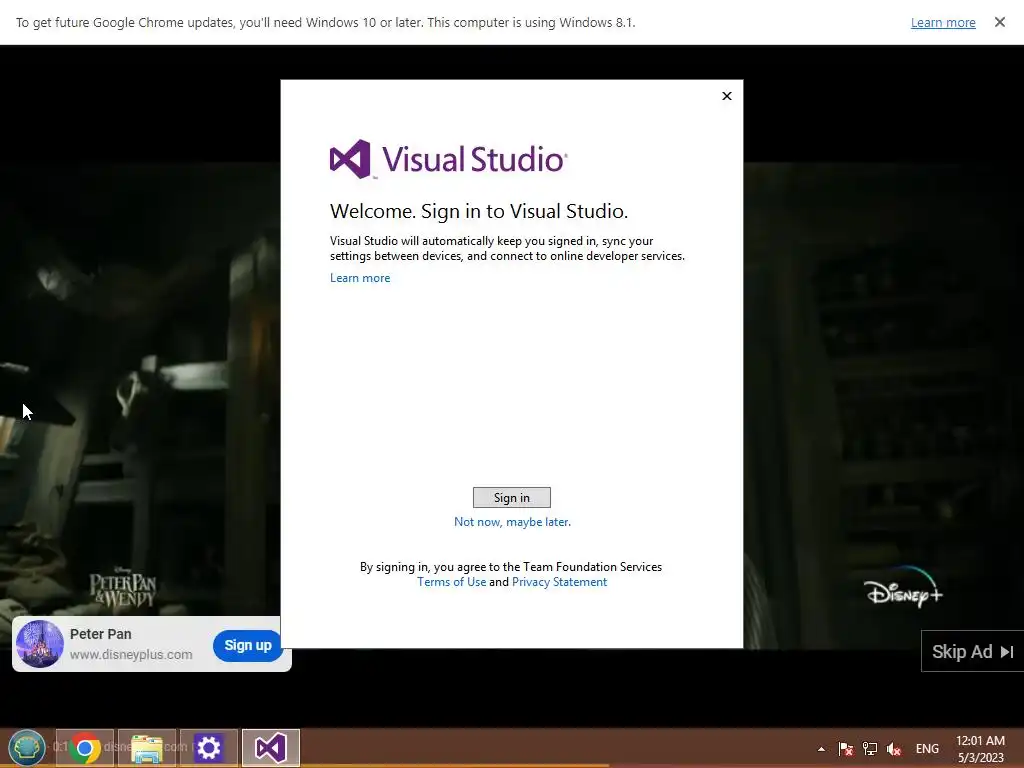Open network status tray icon
The height and width of the screenshot is (768, 1024).
coord(870,748)
